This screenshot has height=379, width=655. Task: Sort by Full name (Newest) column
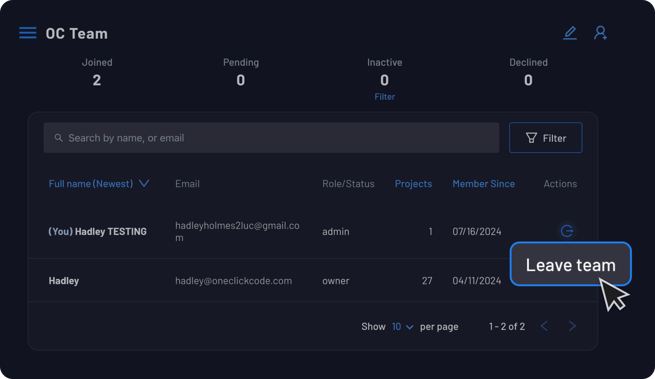(x=91, y=183)
